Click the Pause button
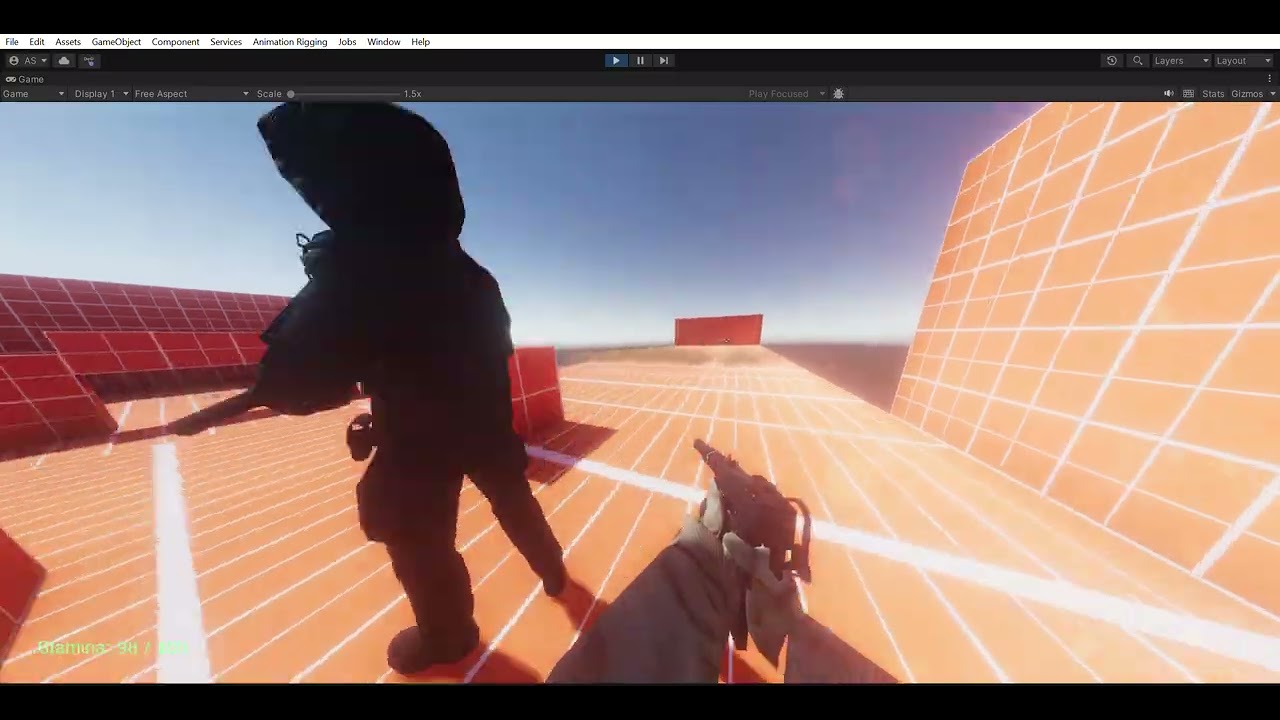1280x720 pixels. coord(640,61)
